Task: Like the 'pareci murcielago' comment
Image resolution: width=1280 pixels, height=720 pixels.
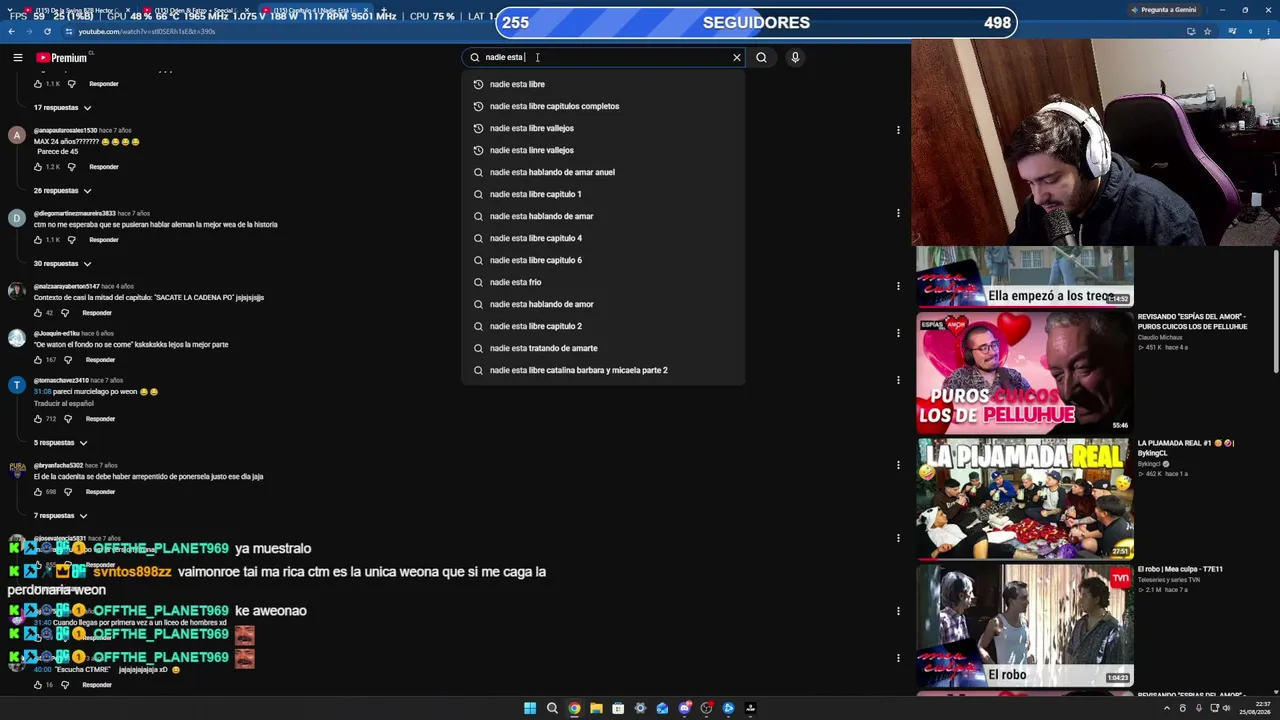Action: [x=39, y=419]
